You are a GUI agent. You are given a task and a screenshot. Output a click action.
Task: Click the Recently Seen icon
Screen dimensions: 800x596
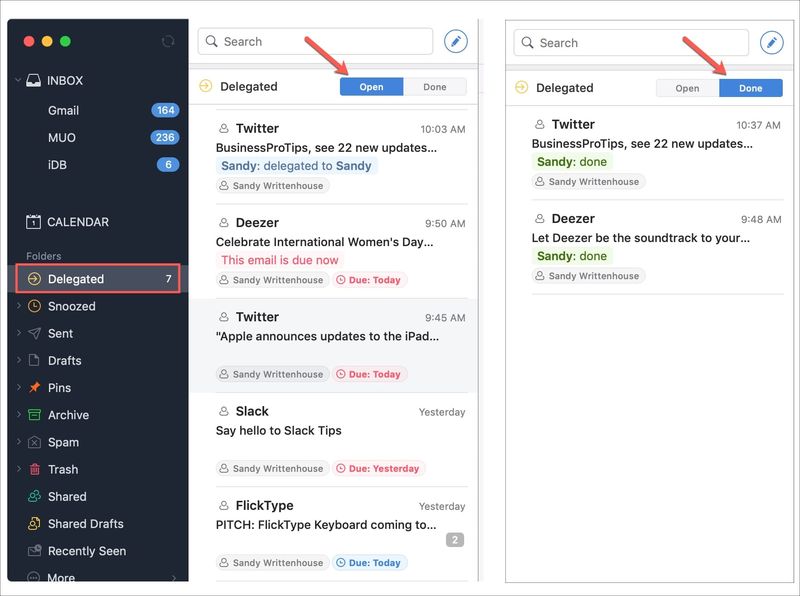[x=34, y=551]
